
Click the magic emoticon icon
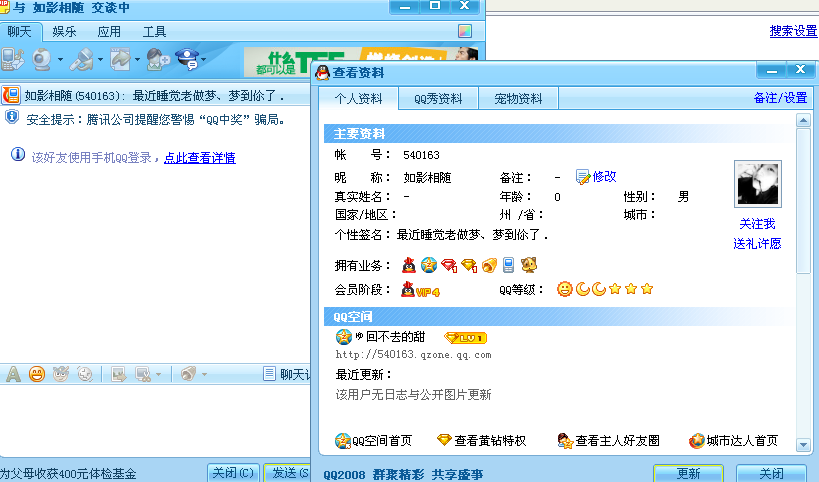tap(61, 374)
